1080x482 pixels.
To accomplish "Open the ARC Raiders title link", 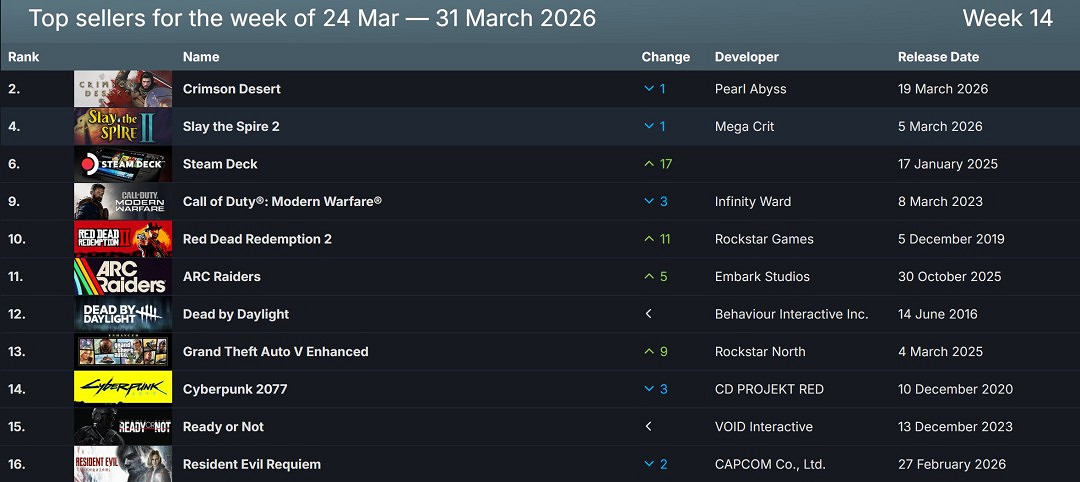I will [x=222, y=276].
